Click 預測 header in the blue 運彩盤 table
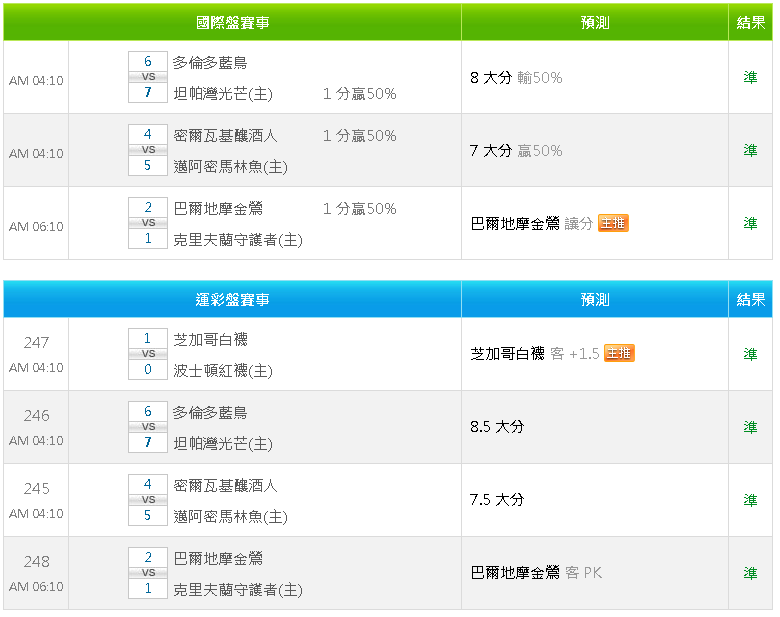 coord(595,300)
